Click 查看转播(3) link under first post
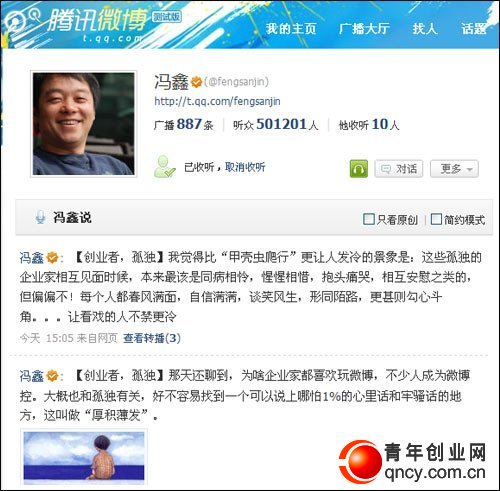 tap(152, 338)
